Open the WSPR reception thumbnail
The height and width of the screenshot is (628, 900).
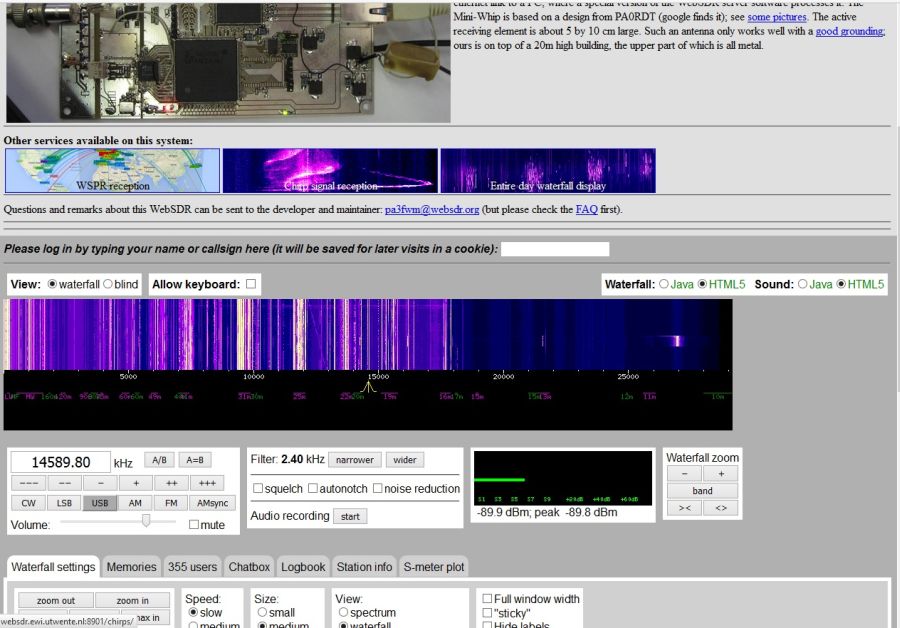(112, 171)
